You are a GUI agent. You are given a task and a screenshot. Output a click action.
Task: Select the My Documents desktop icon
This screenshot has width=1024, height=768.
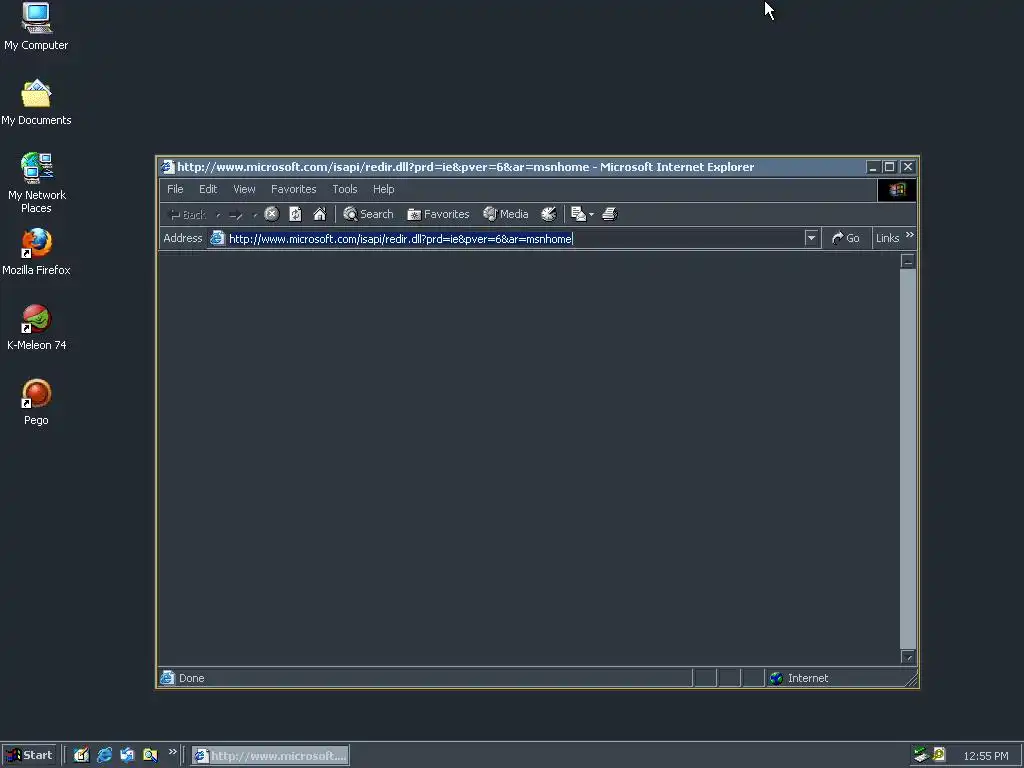tap(36, 102)
